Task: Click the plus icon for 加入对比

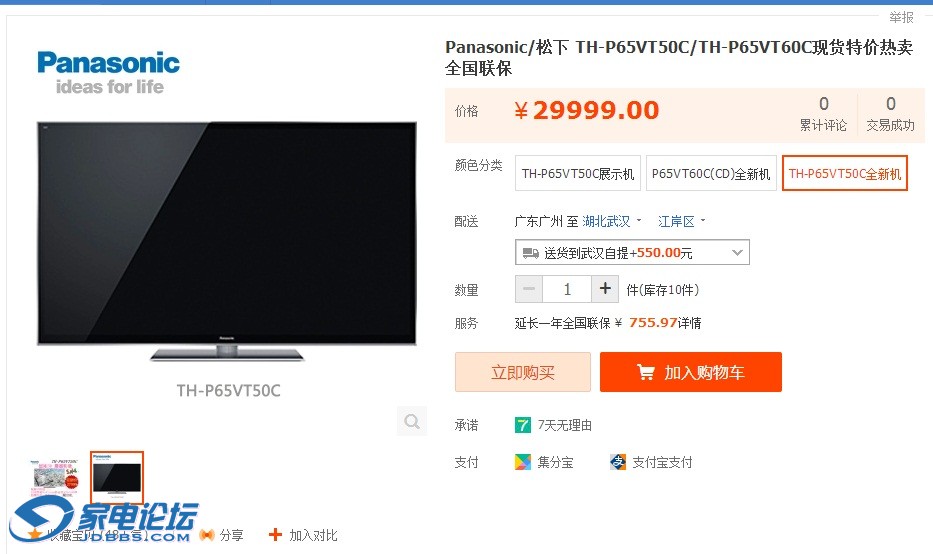Action: pyautogui.click(x=275, y=534)
